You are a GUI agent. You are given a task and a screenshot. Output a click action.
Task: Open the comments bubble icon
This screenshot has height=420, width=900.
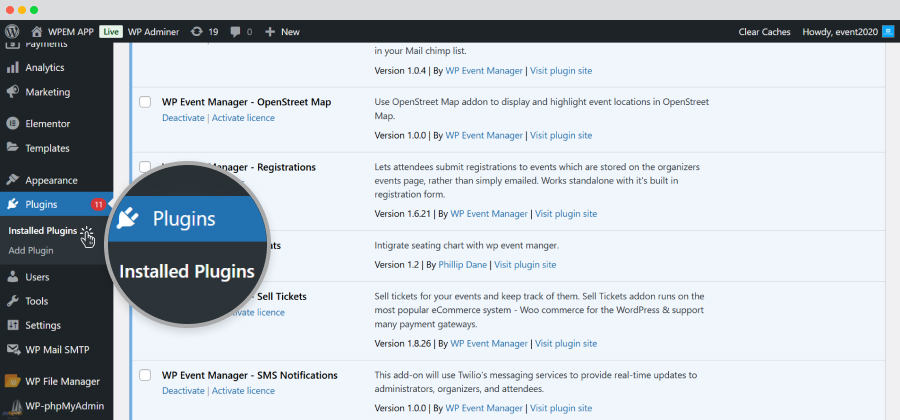(x=235, y=32)
